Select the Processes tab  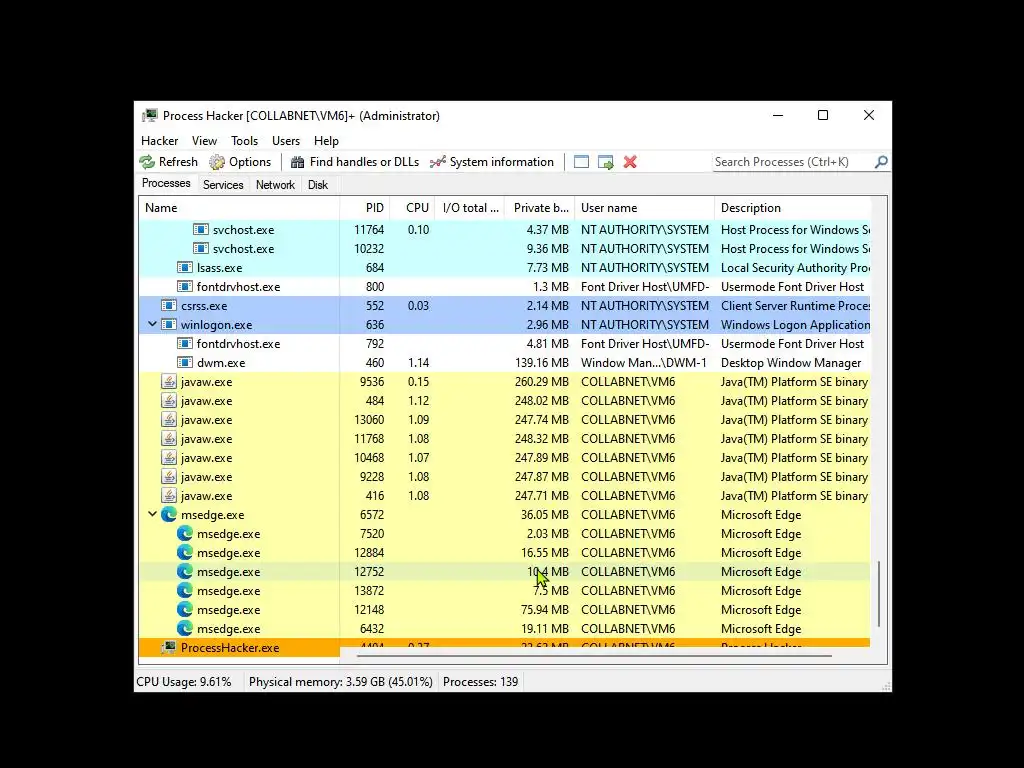(x=166, y=184)
